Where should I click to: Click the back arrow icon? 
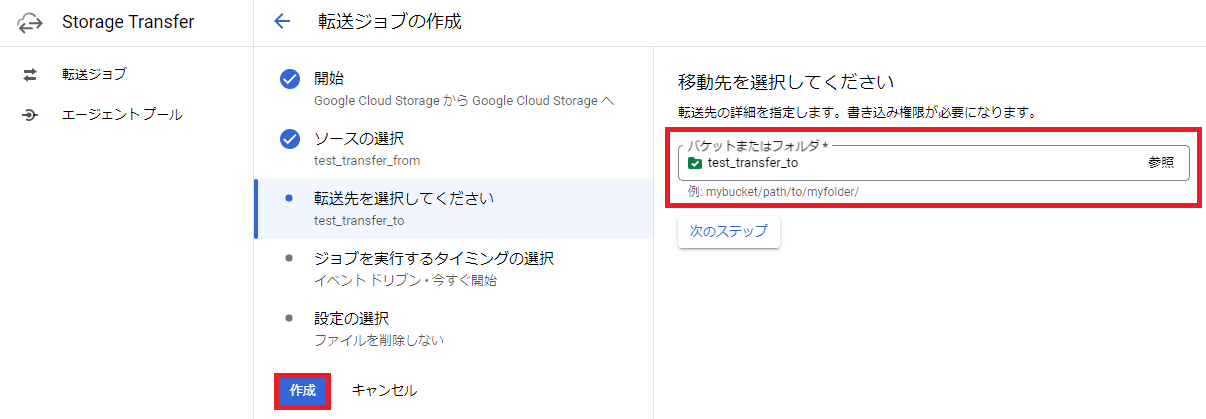(x=282, y=21)
